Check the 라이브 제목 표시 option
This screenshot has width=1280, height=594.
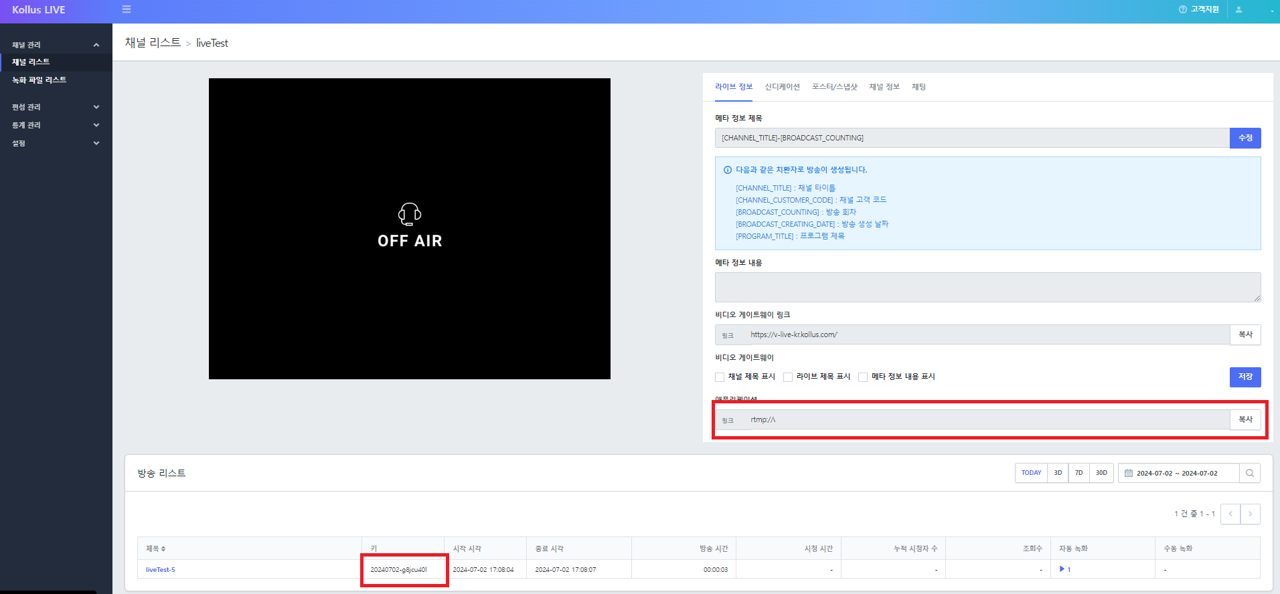[x=788, y=377]
